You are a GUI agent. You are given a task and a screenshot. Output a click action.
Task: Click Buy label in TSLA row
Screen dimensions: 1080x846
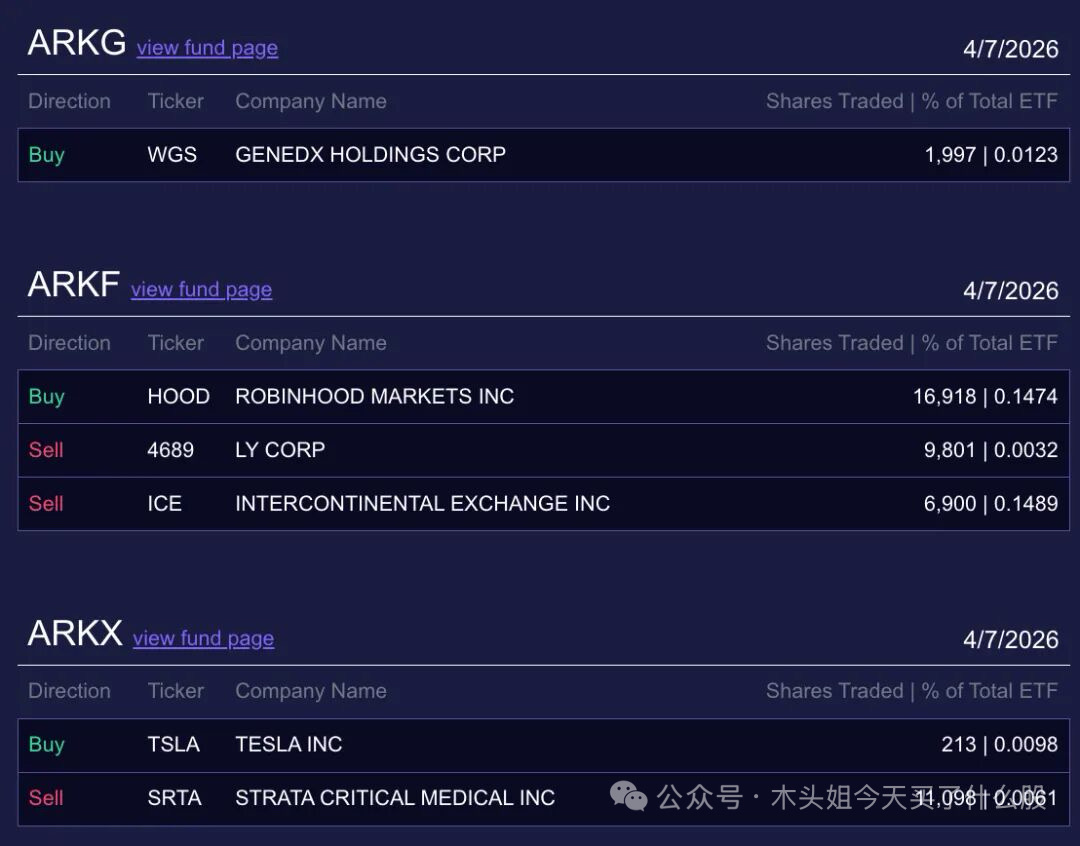click(x=46, y=745)
